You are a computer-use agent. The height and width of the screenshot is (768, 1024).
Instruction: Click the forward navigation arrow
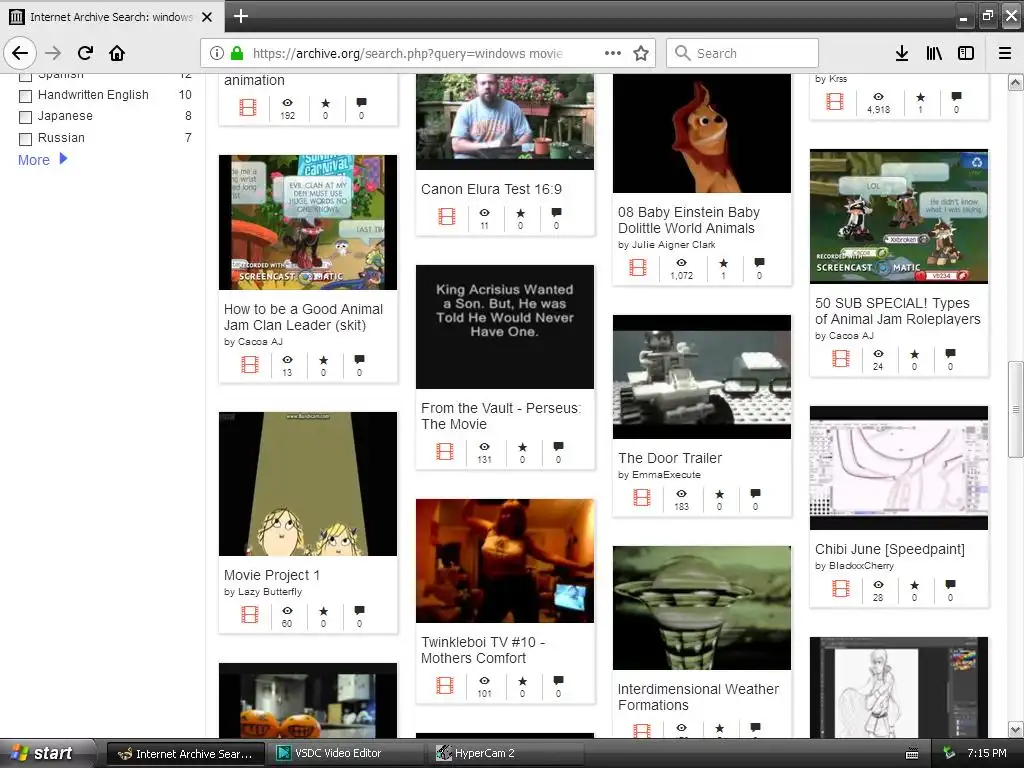[54, 53]
